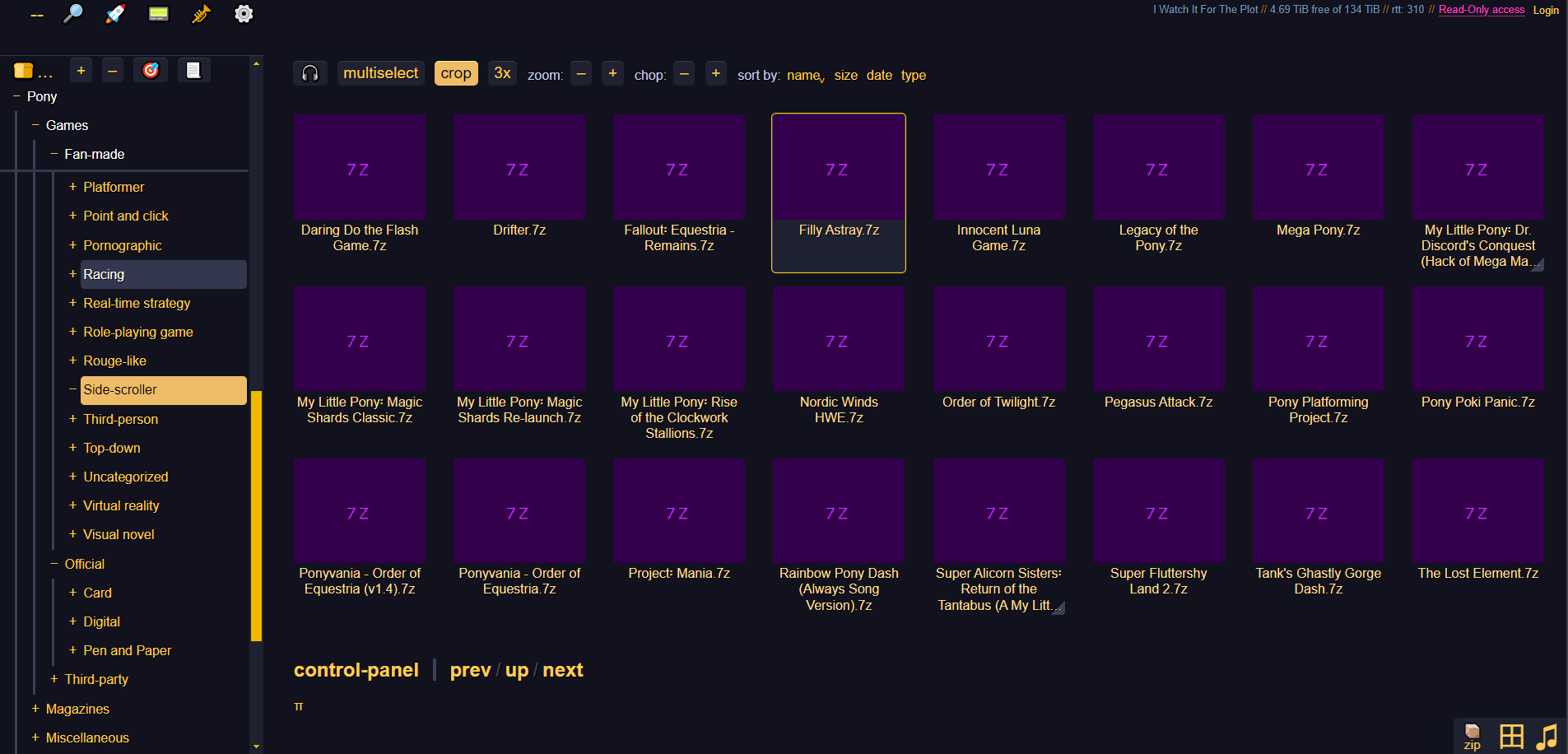Expand the Platformer folder
Image resolution: width=1568 pixels, height=754 pixels.
[x=72, y=187]
